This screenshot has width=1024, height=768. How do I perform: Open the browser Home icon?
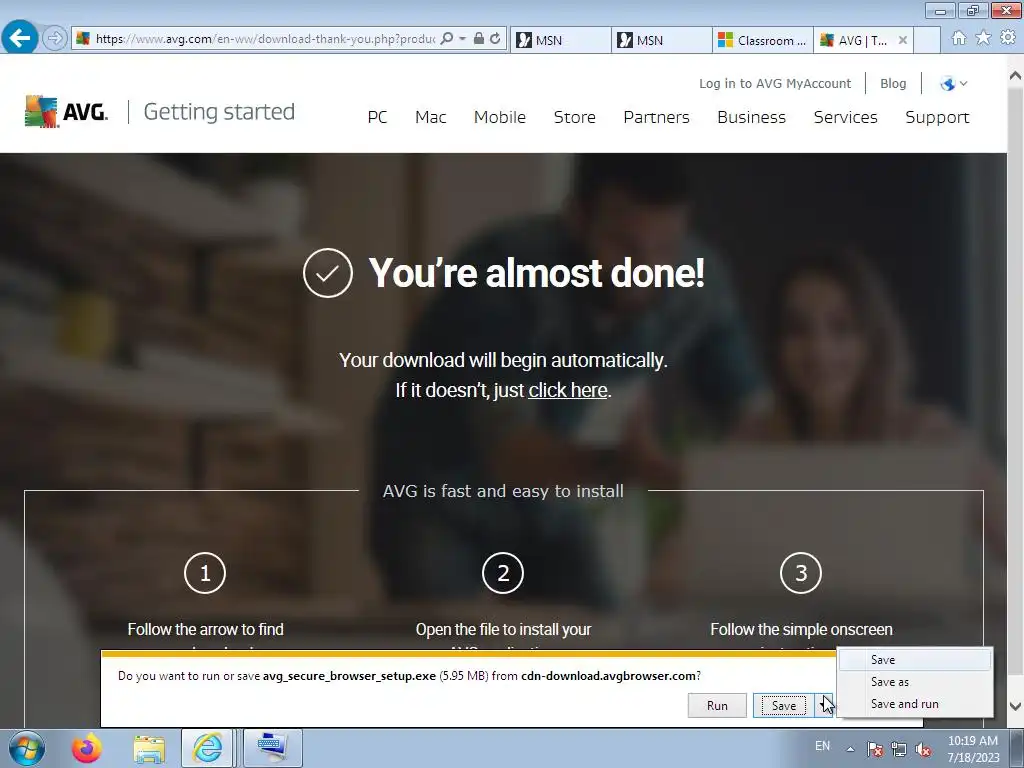(x=959, y=38)
